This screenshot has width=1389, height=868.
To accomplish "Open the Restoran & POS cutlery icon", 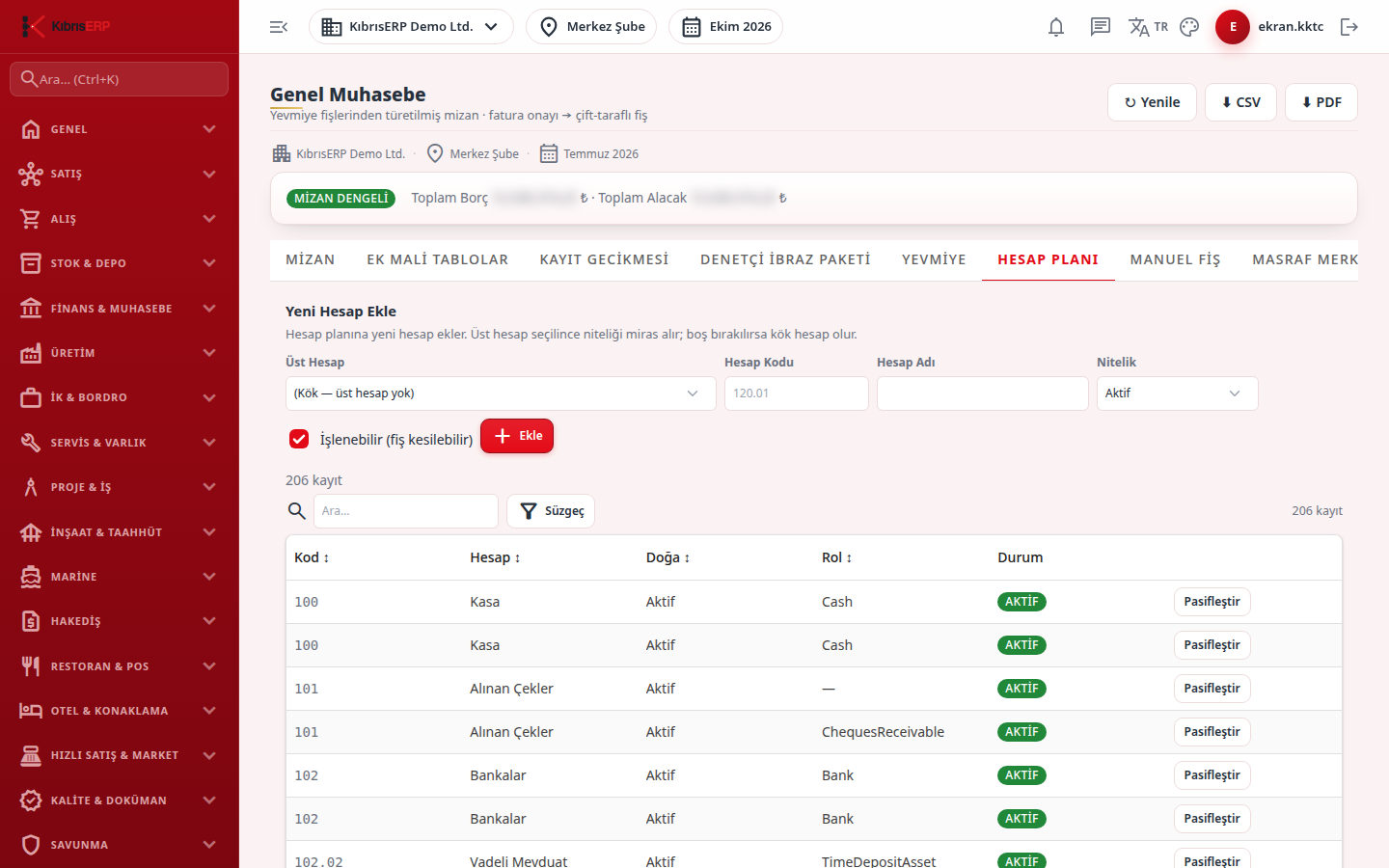I will click(31, 666).
